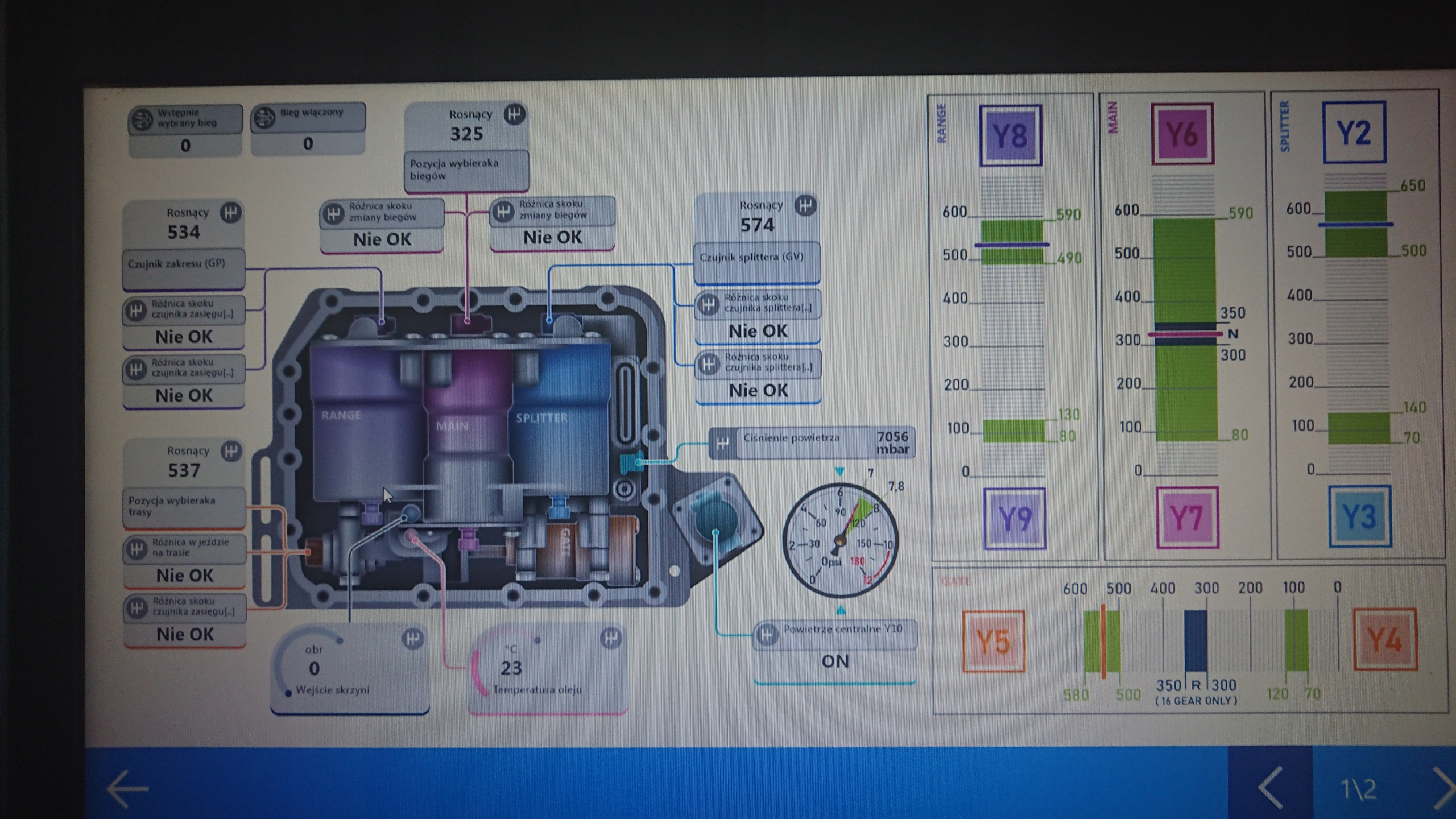Click gear icon on Czujnik zakresu panel
This screenshot has width=1456, height=819.
pyautogui.click(x=231, y=213)
